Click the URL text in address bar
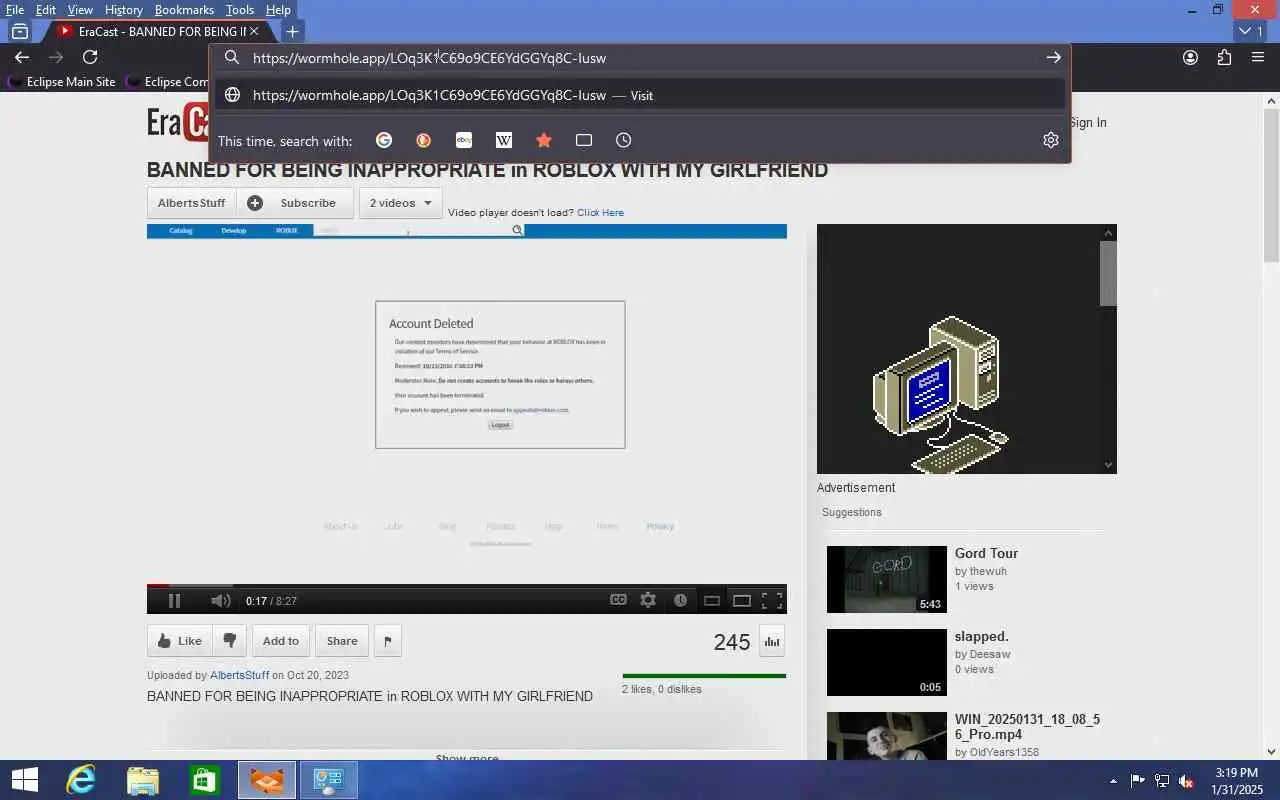 [429, 58]
